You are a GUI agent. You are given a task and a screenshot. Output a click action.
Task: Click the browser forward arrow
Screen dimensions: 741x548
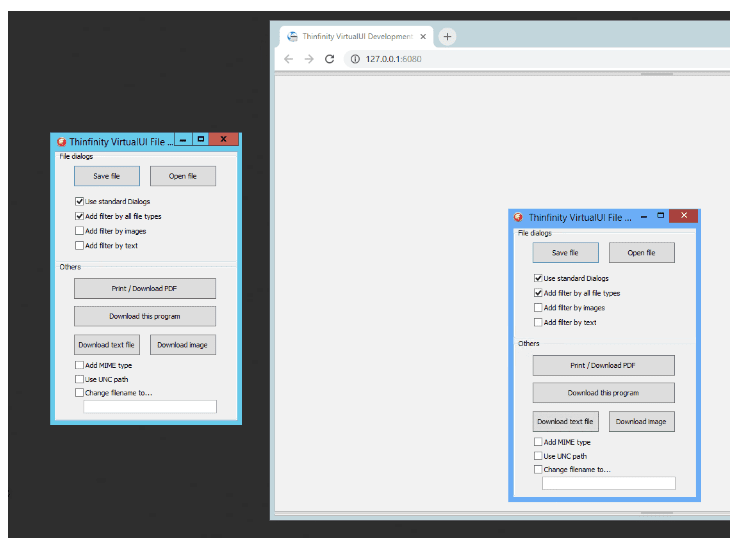(309, 59)
